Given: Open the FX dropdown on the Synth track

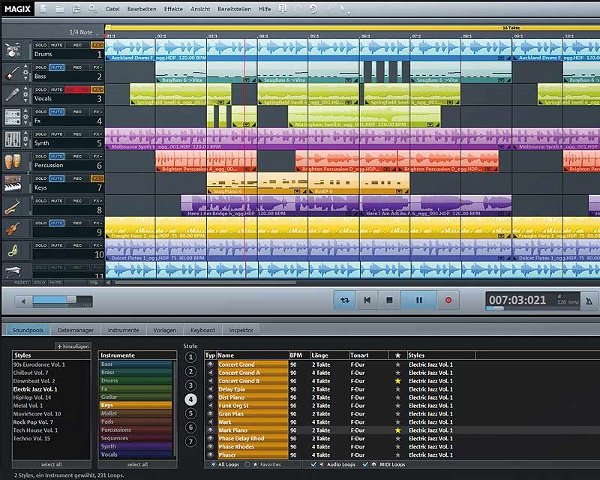Looking at the screenshot, I should 98,134.
